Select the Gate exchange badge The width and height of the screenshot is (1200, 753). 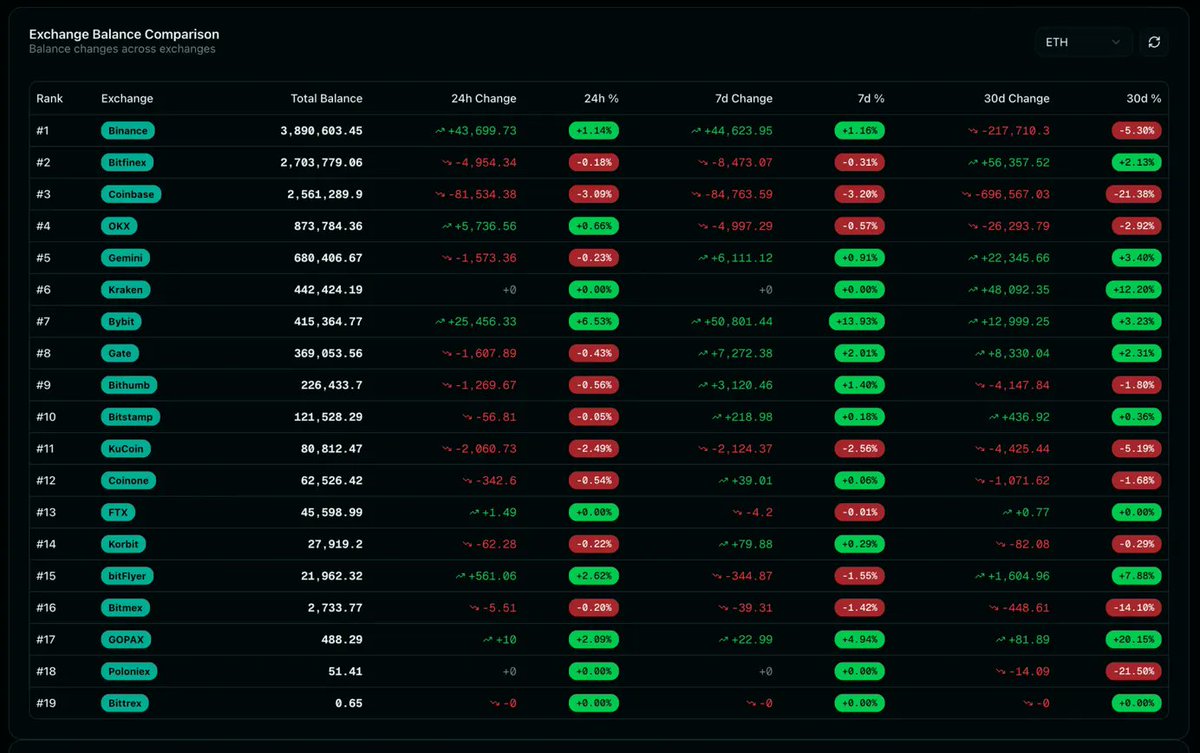(119, 353)
